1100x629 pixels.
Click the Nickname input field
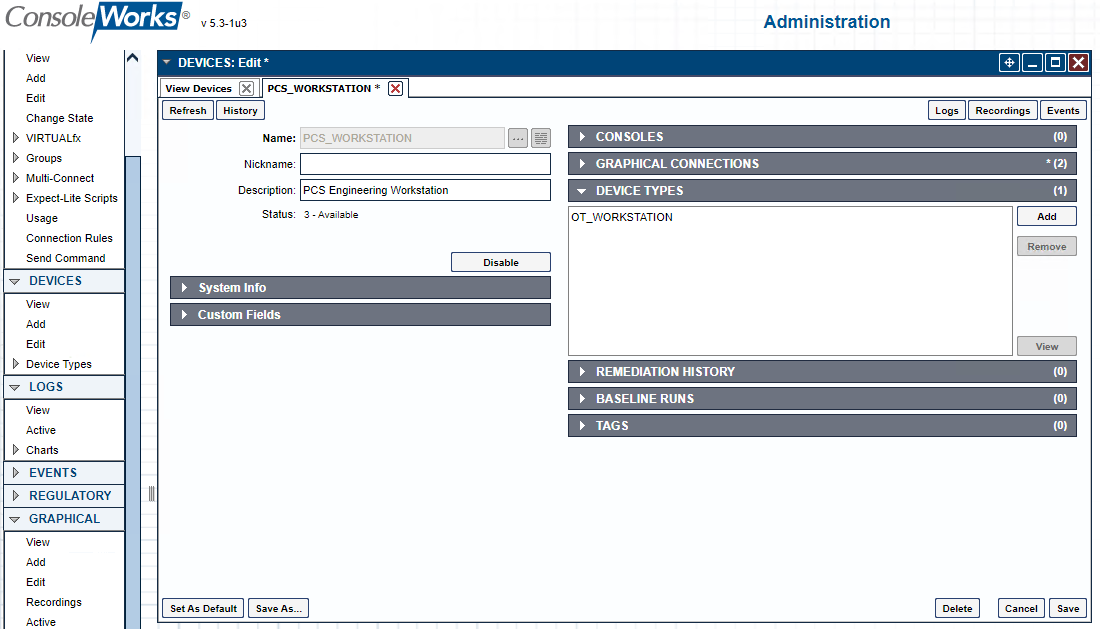[425, 164]
